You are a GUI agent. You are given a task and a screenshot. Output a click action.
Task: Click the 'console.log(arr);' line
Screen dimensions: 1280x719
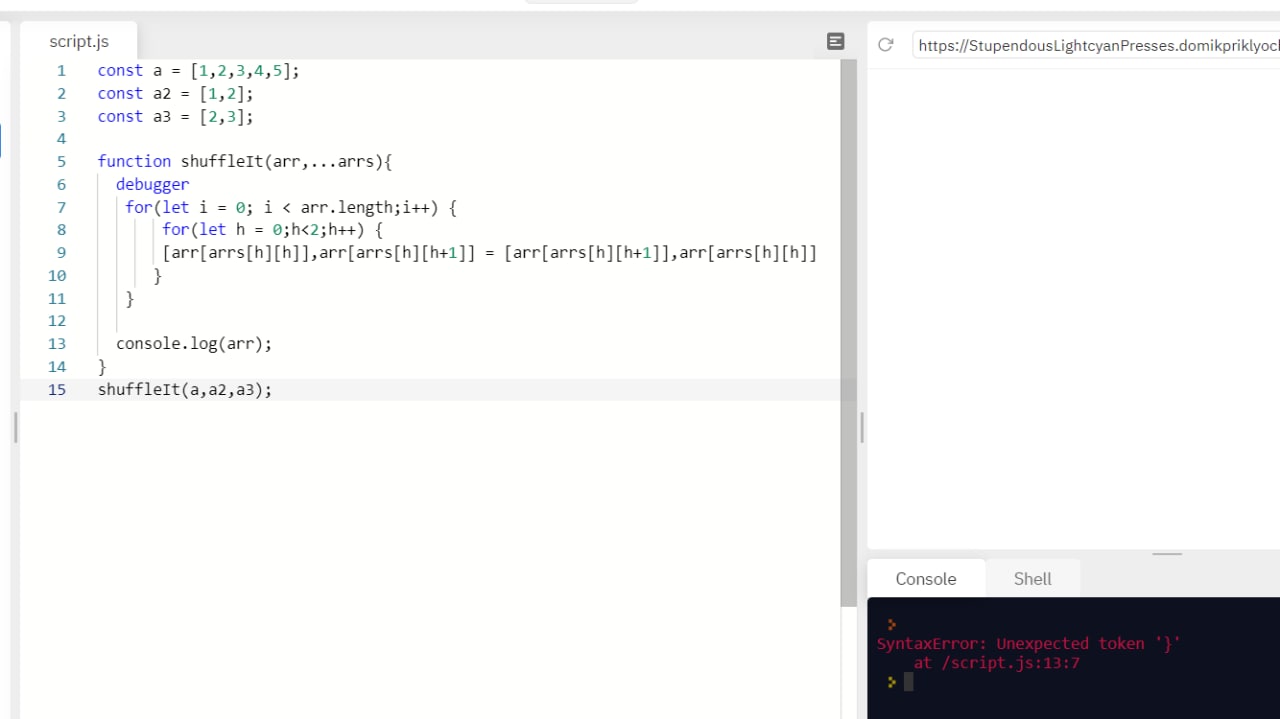pos(194,343)
